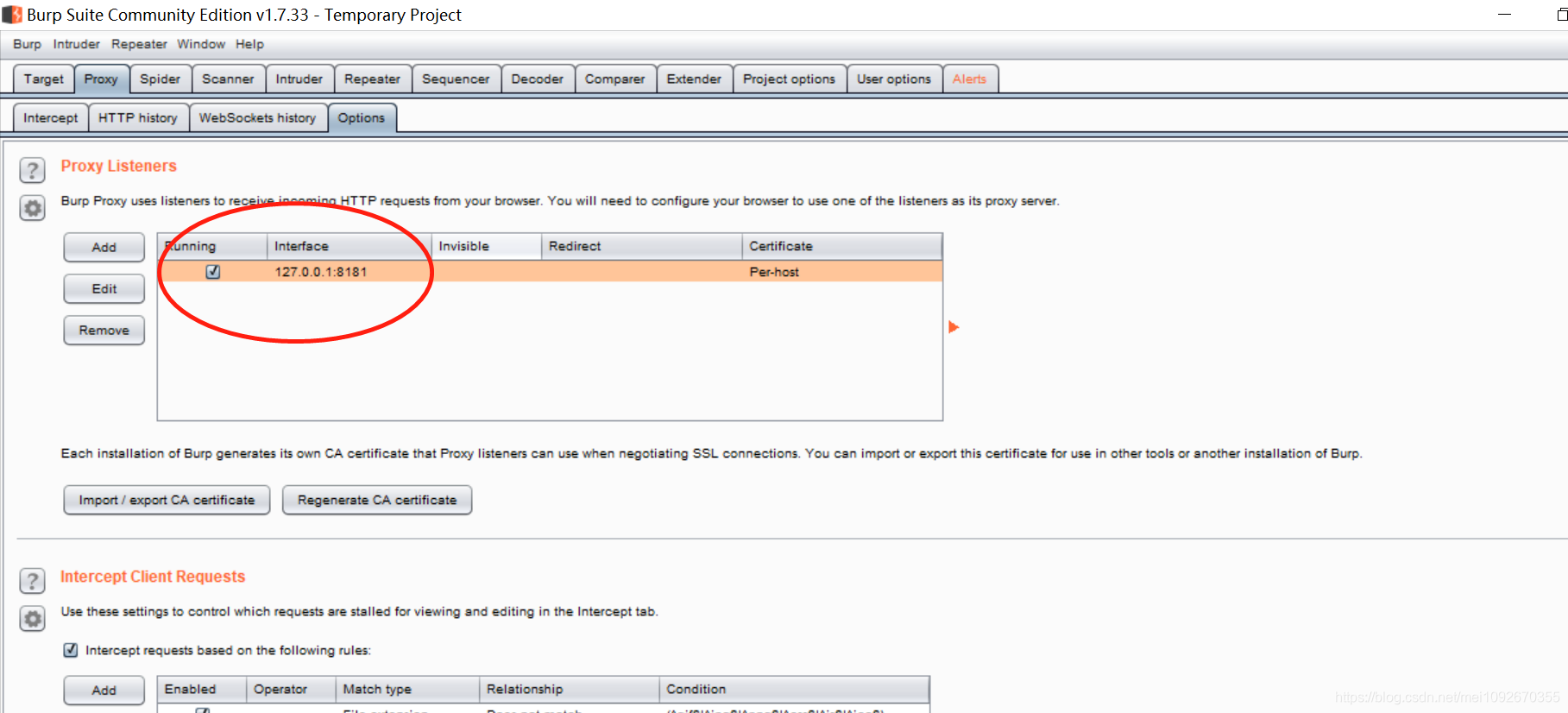Select the Proxy main tab

(101, 79)
